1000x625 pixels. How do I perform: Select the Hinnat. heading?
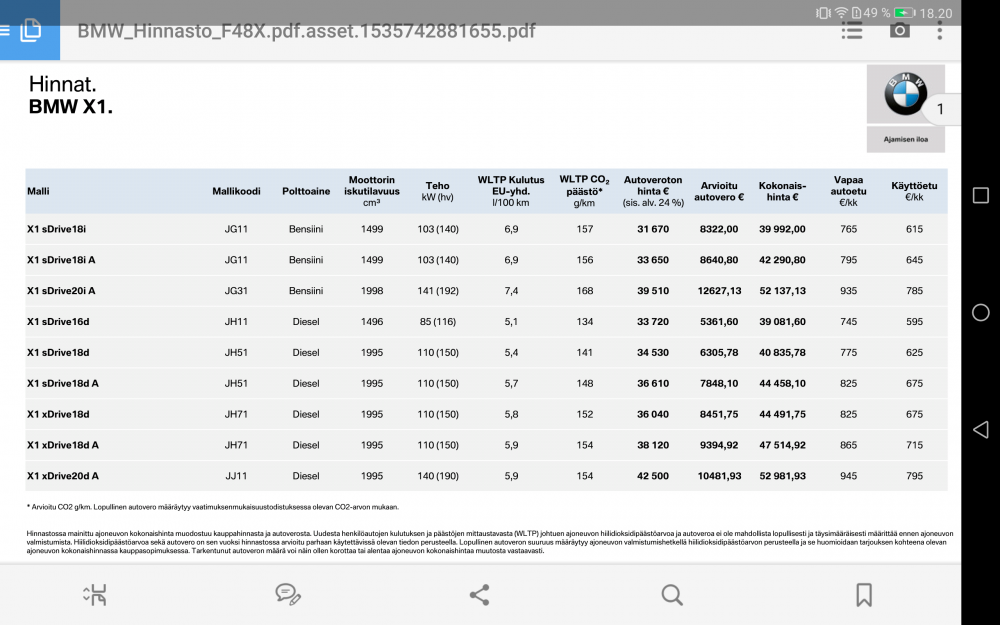62,84
